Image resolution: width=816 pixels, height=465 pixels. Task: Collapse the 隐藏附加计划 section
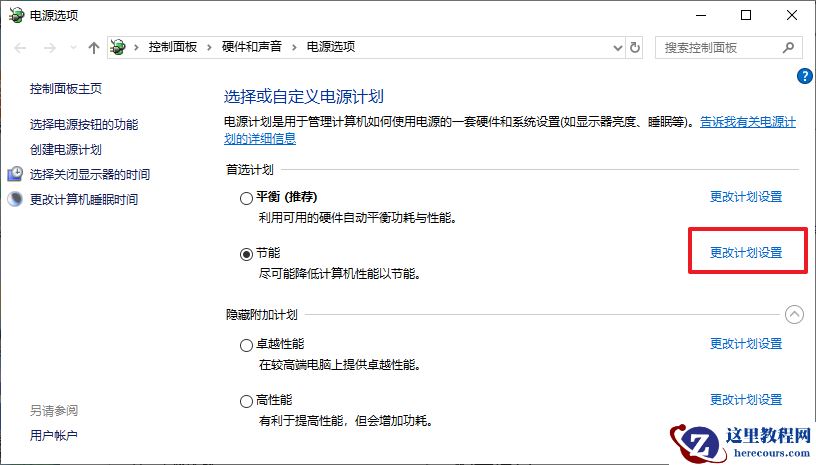click(x=794, y=314)
